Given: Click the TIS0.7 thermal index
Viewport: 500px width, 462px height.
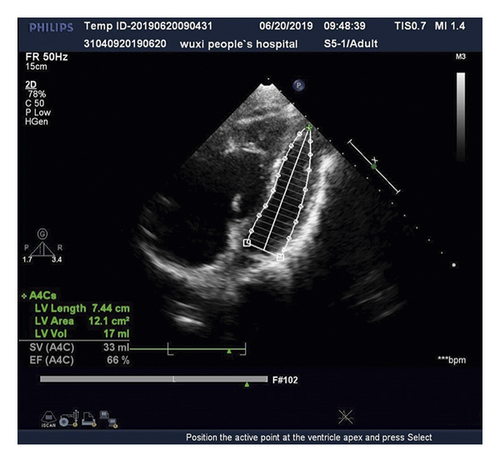Looking at the screenshot, I should pyautogui.click(x=410, y=26).
